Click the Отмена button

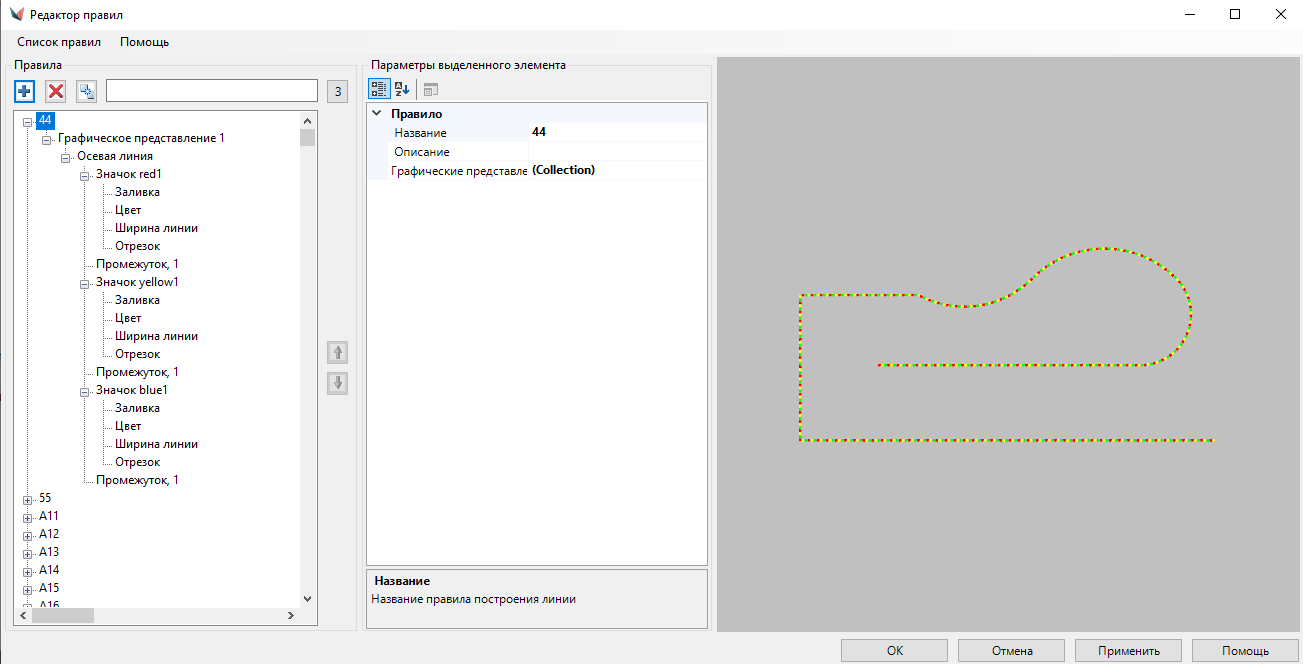coord(1012,651)
